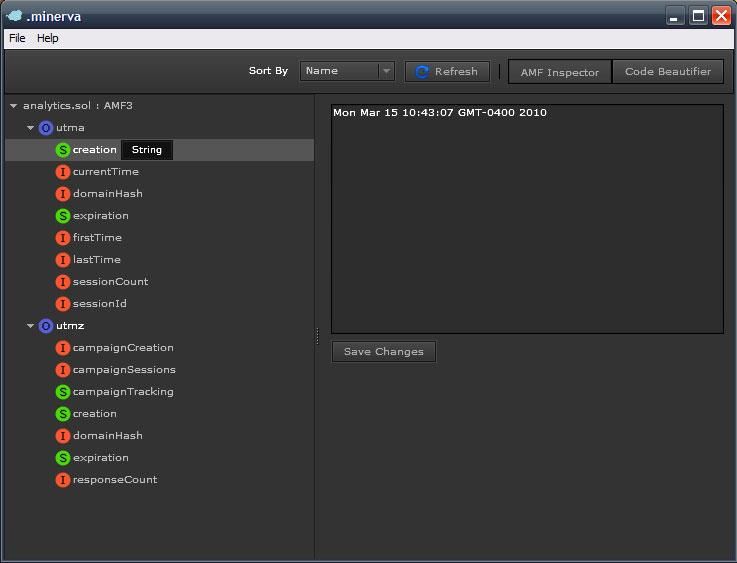
Task: Collapse the utma tree node
Action: pyautogui.click(x=30, y=128)
